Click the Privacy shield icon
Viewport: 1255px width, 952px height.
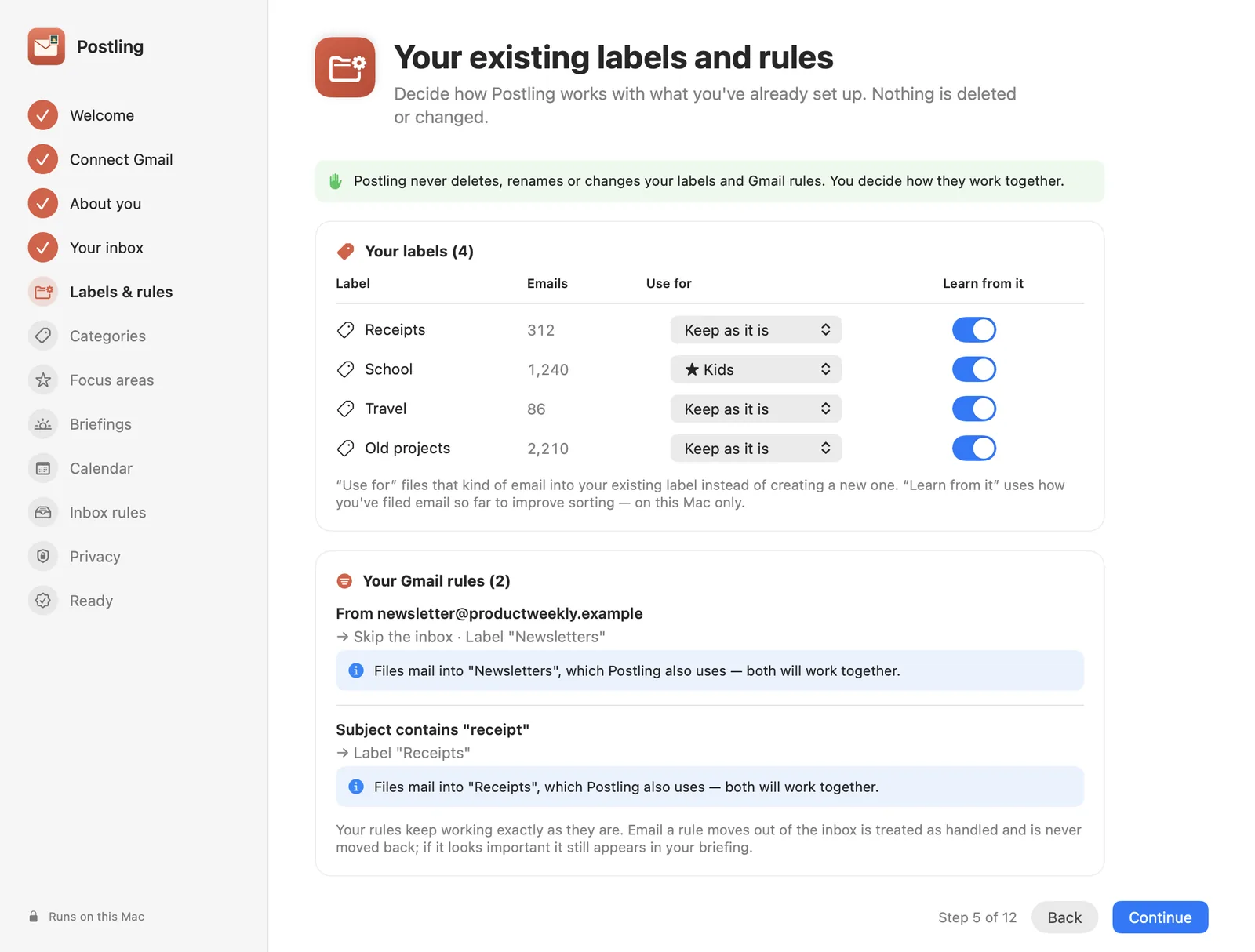[43, 556]
